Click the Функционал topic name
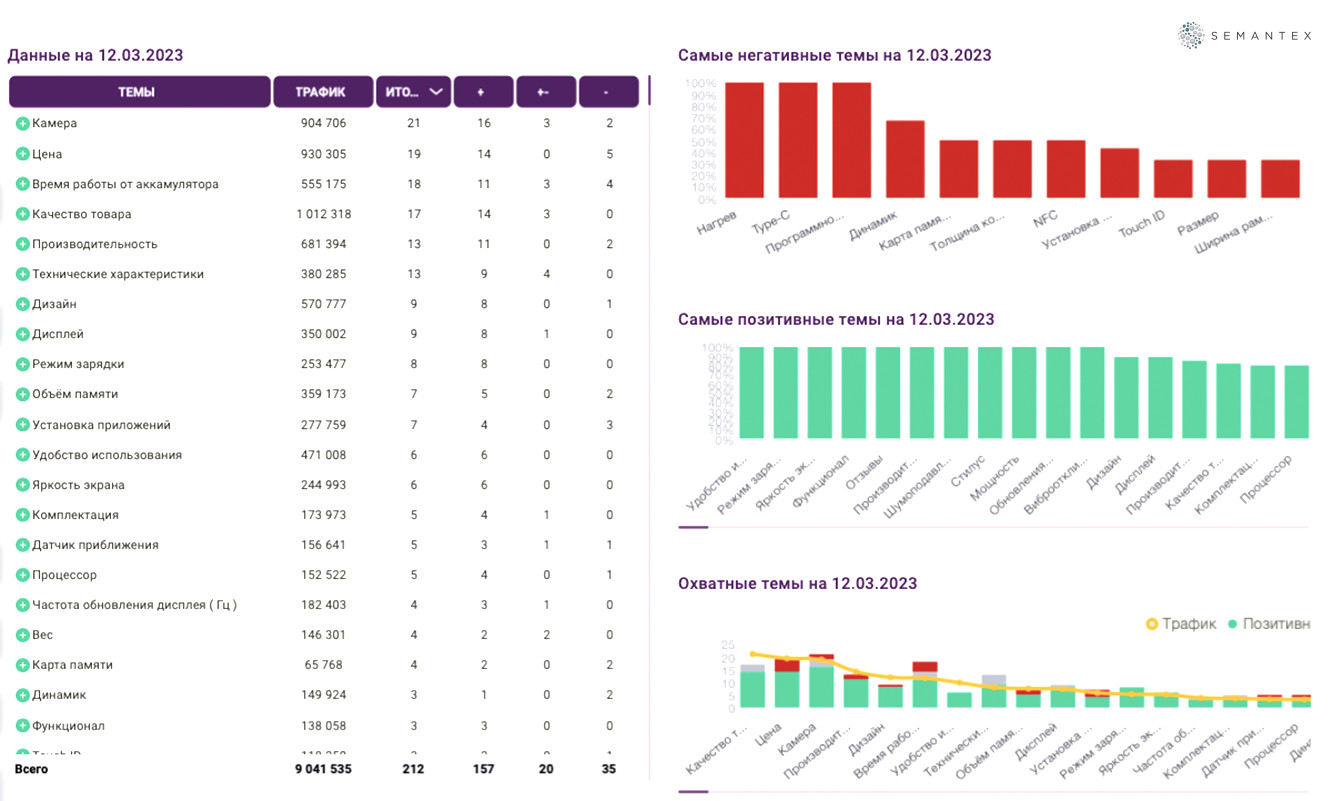Viewport: 1344px width, 801px height. 69,726
